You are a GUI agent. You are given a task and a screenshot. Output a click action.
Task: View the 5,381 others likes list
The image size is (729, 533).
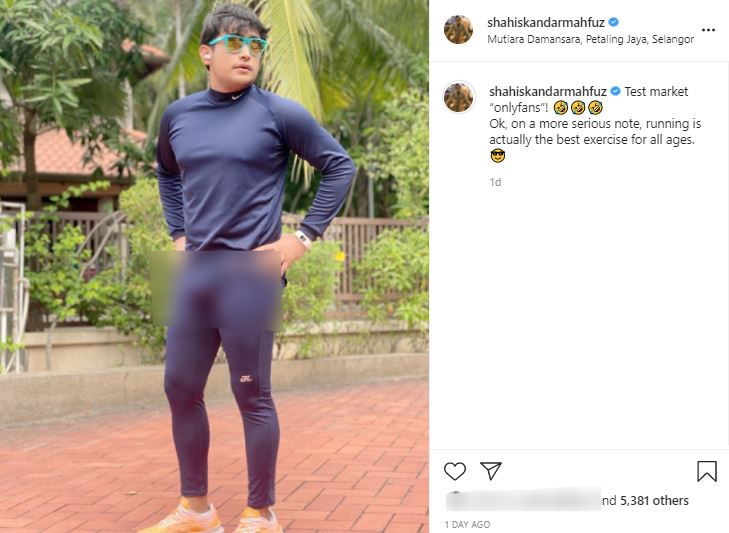click(654, 500)
